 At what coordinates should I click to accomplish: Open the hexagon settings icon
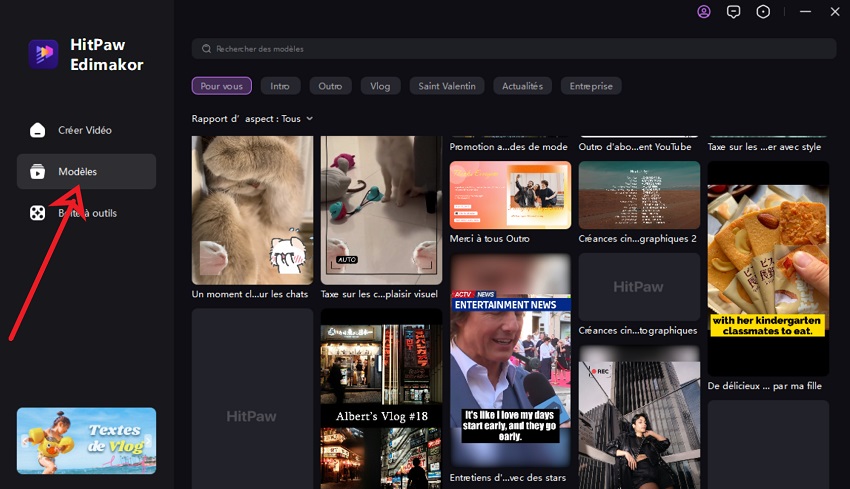[763, 12]
